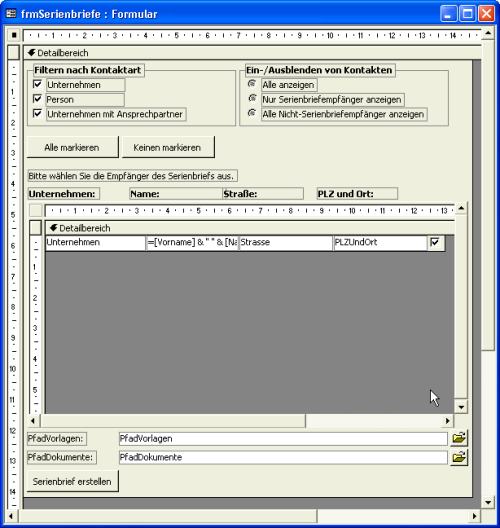Select the PLZUndOrt field in subform

[x=380, y=242]
